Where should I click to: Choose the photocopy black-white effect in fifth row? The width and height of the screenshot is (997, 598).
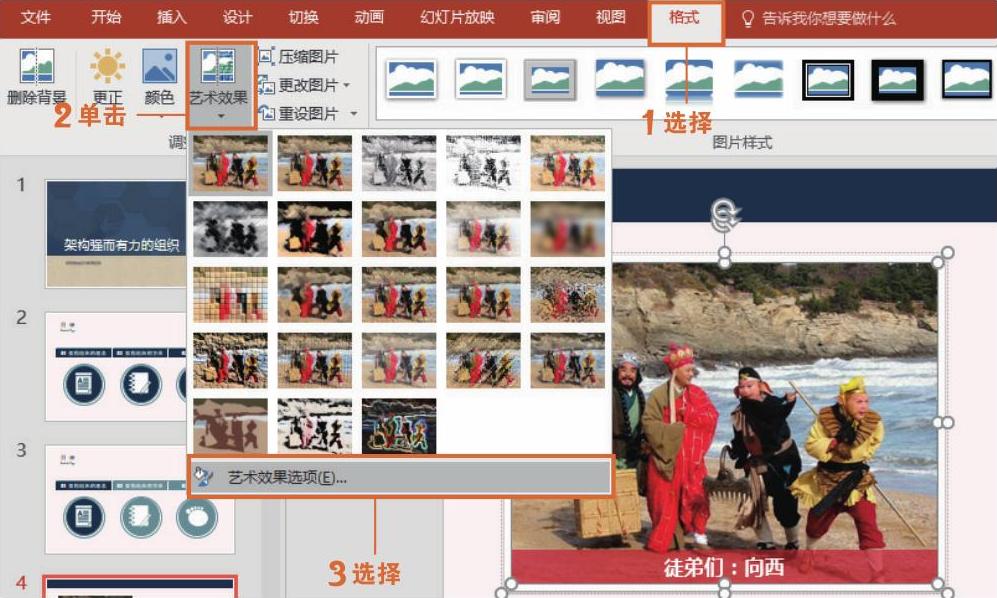tap(315, 426)
